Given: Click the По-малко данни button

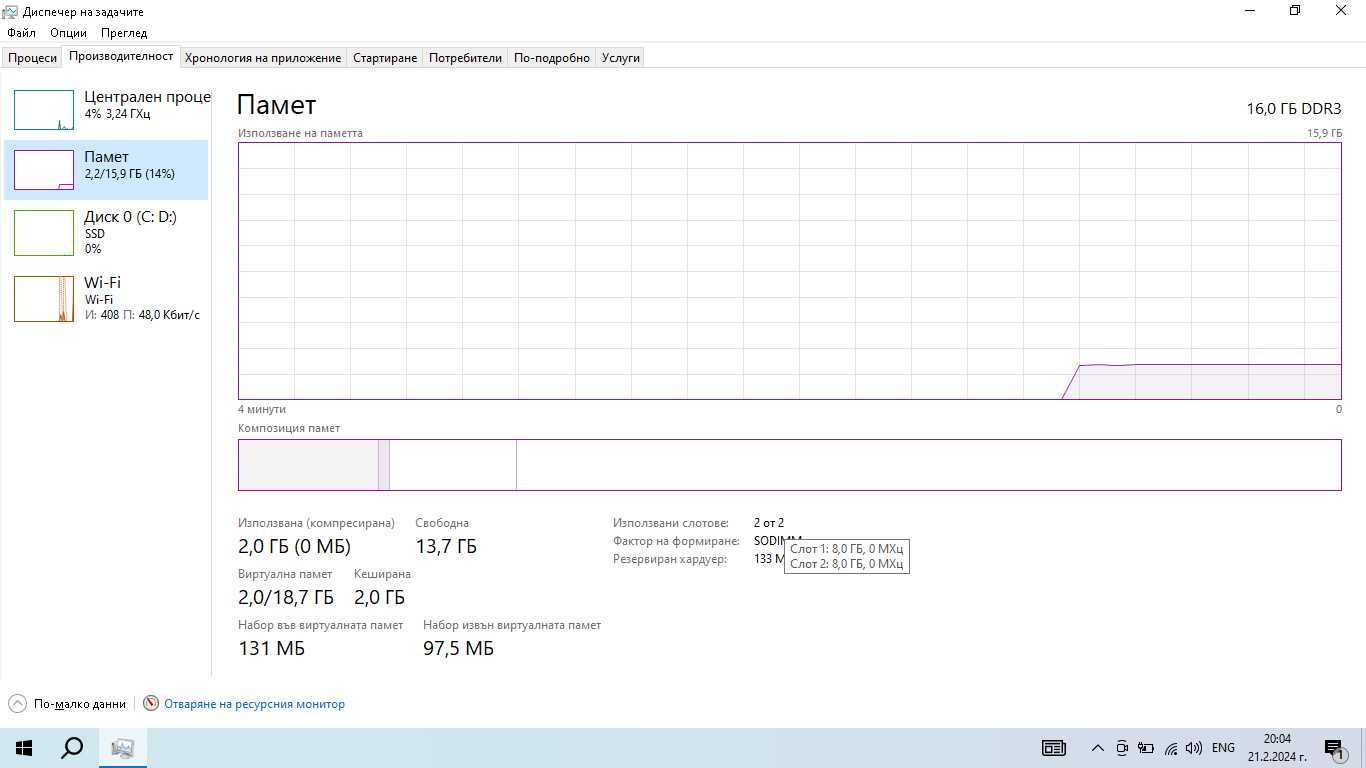Looking at the screenshot, I should 68,703.
